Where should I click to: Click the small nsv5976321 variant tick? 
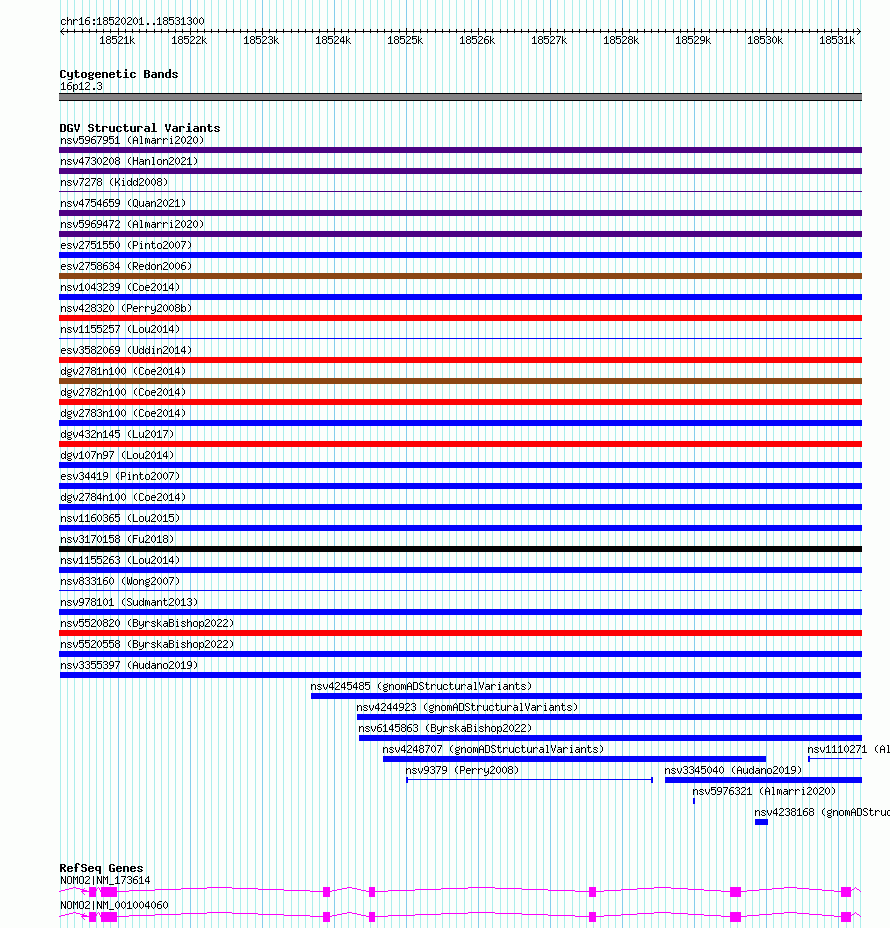694,801
